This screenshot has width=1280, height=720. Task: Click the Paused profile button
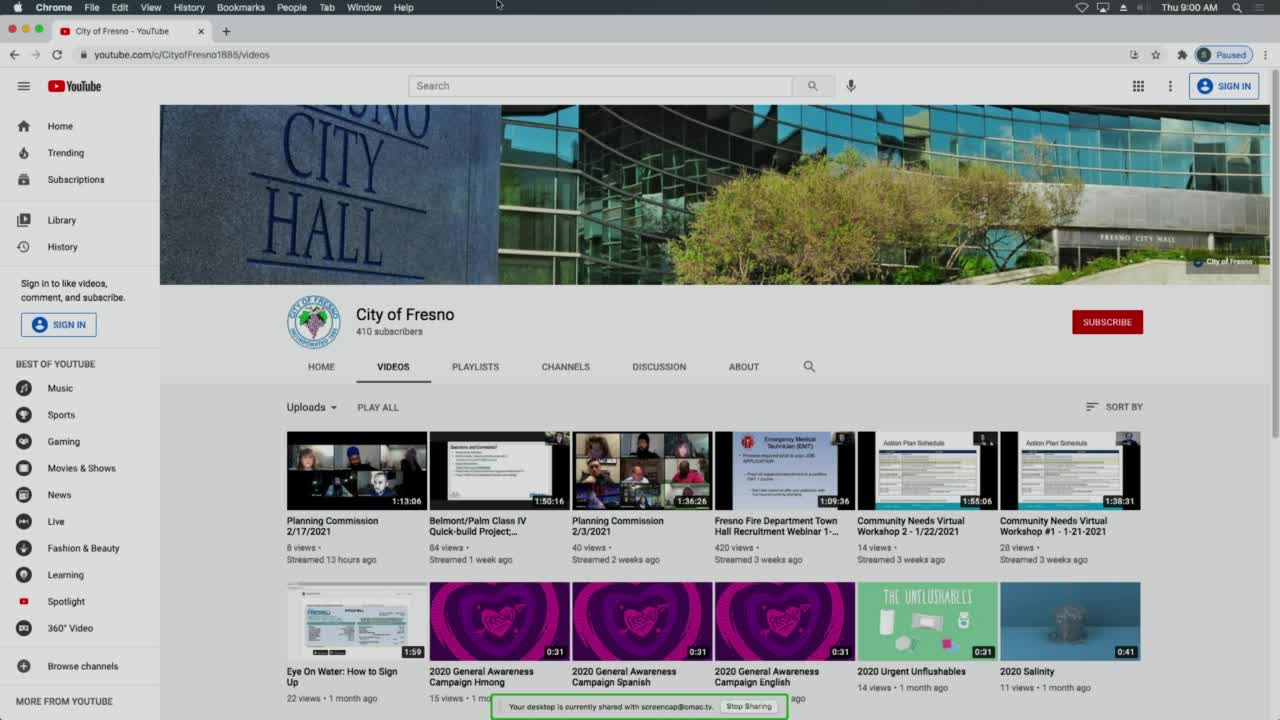[x=1223, y=55]
